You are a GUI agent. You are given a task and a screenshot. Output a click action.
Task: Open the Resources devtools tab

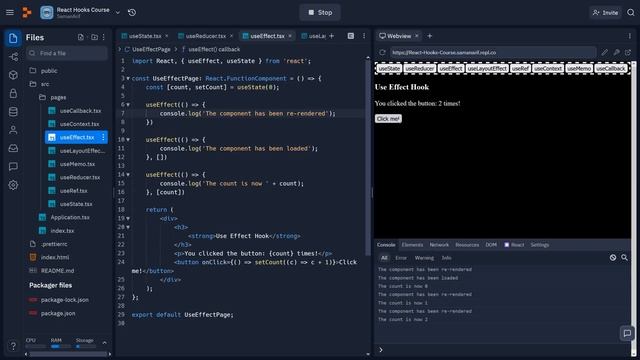[x=467, y=245]
